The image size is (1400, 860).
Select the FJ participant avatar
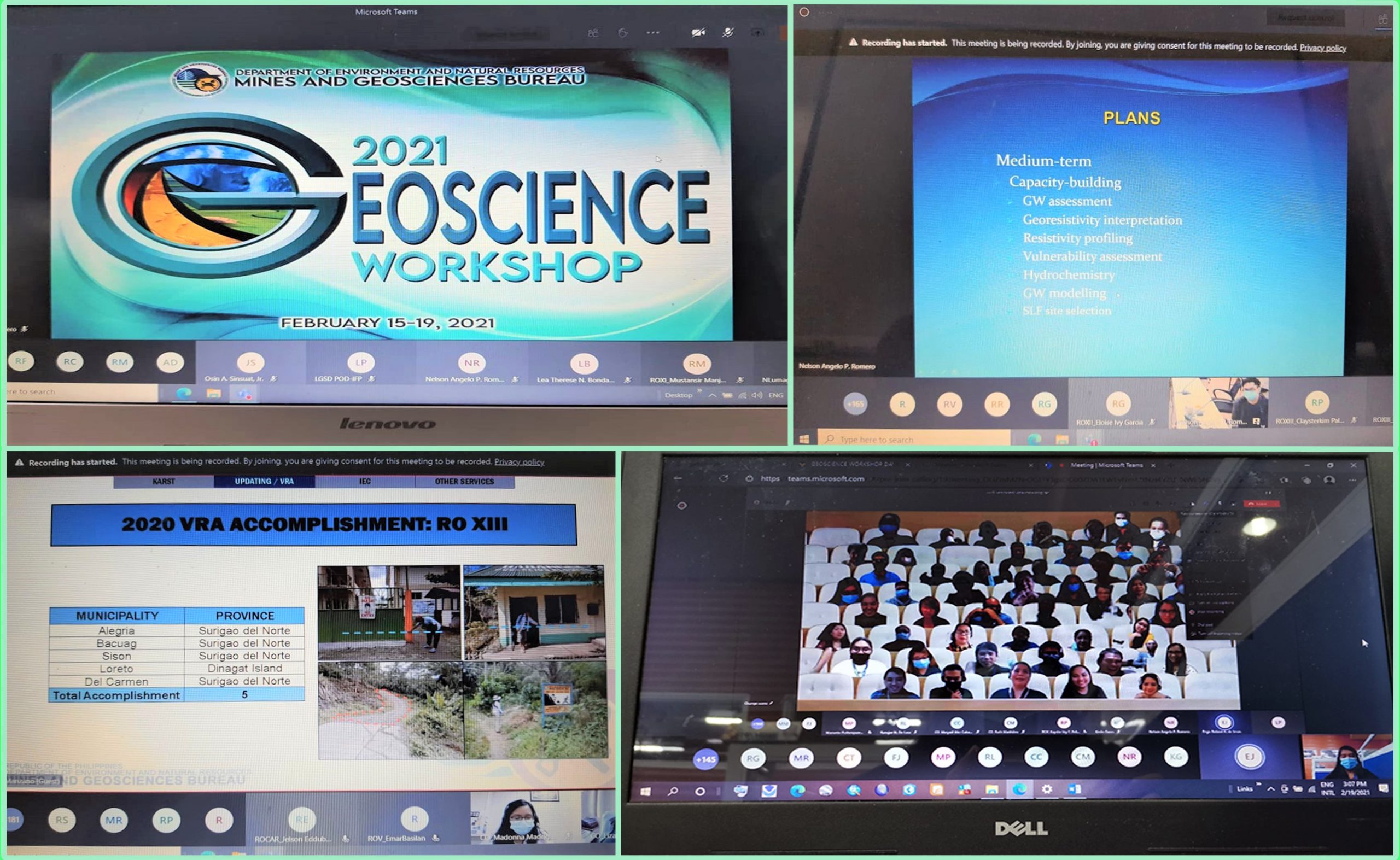coord(895,757)
